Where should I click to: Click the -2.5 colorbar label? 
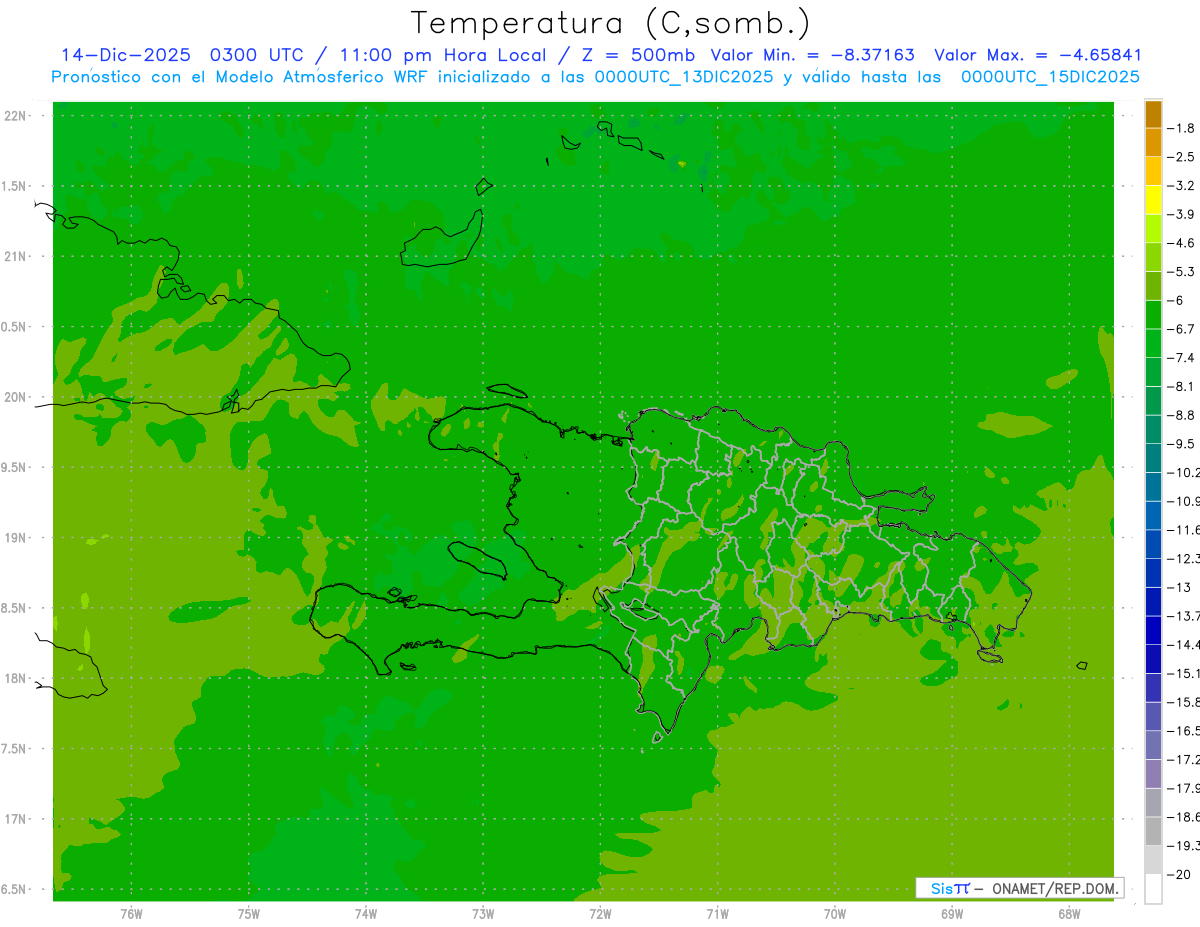click(x=1182, y=157)
